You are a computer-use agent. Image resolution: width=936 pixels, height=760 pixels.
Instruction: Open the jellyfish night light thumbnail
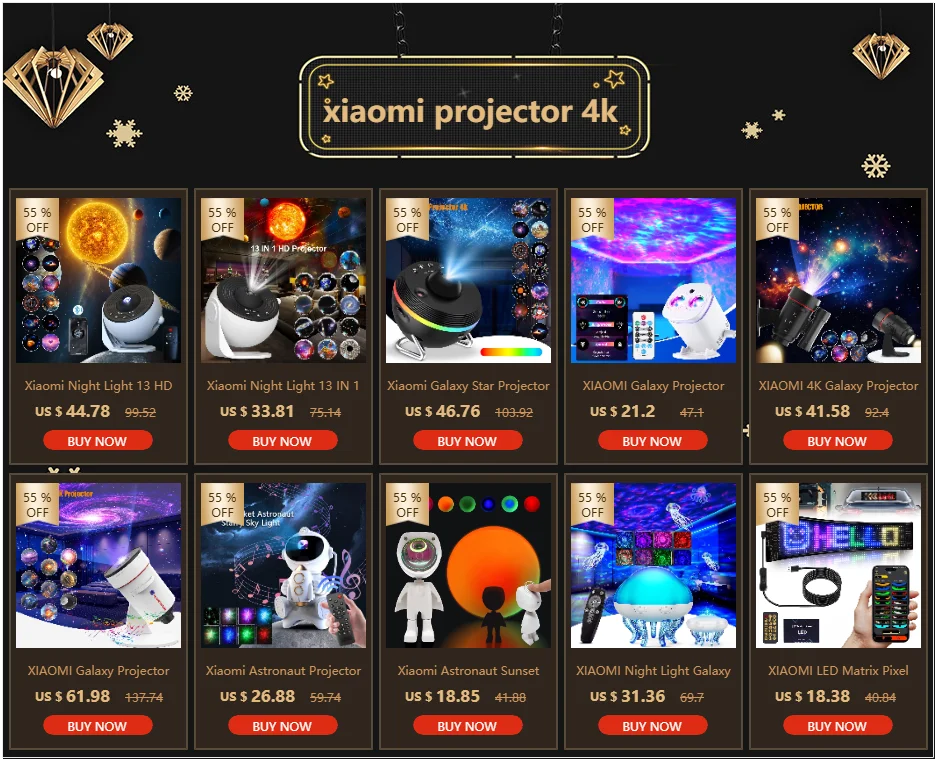pyautogui.click(x=654, y=565)
